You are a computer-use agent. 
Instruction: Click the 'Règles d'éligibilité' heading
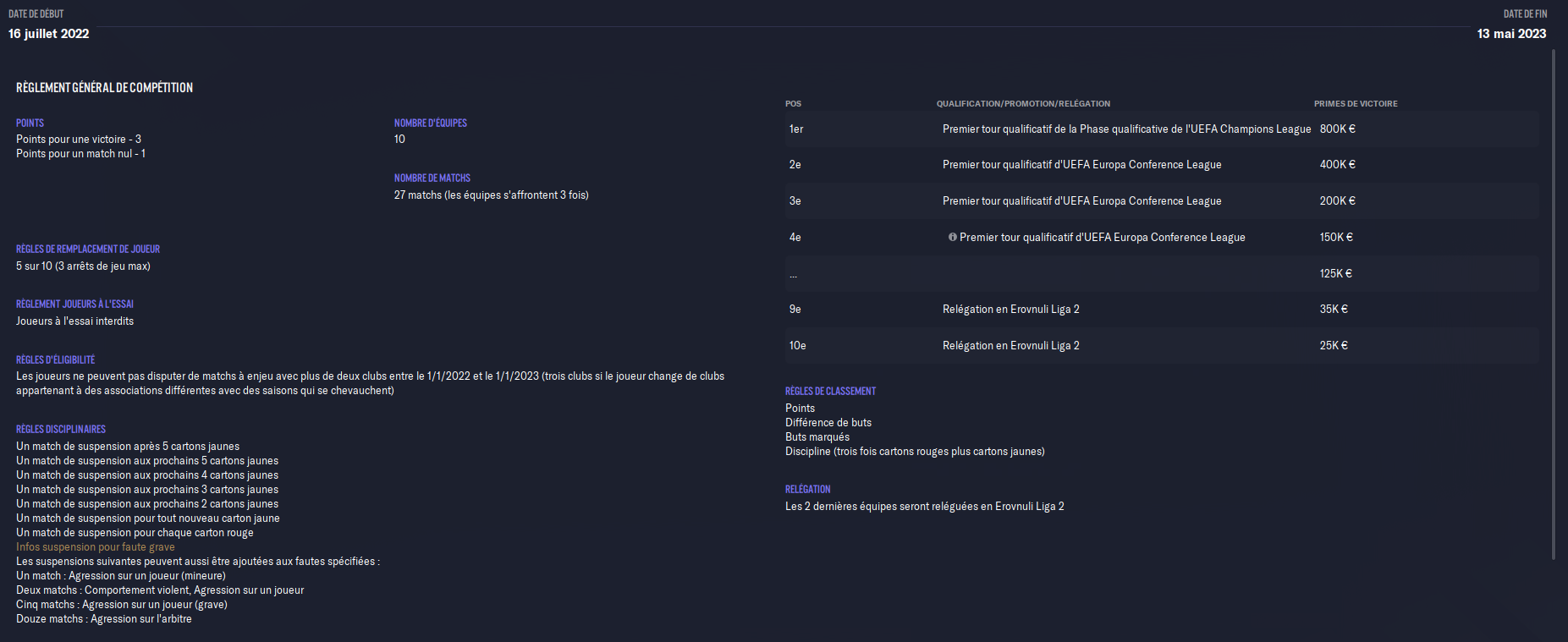(55, 360)
